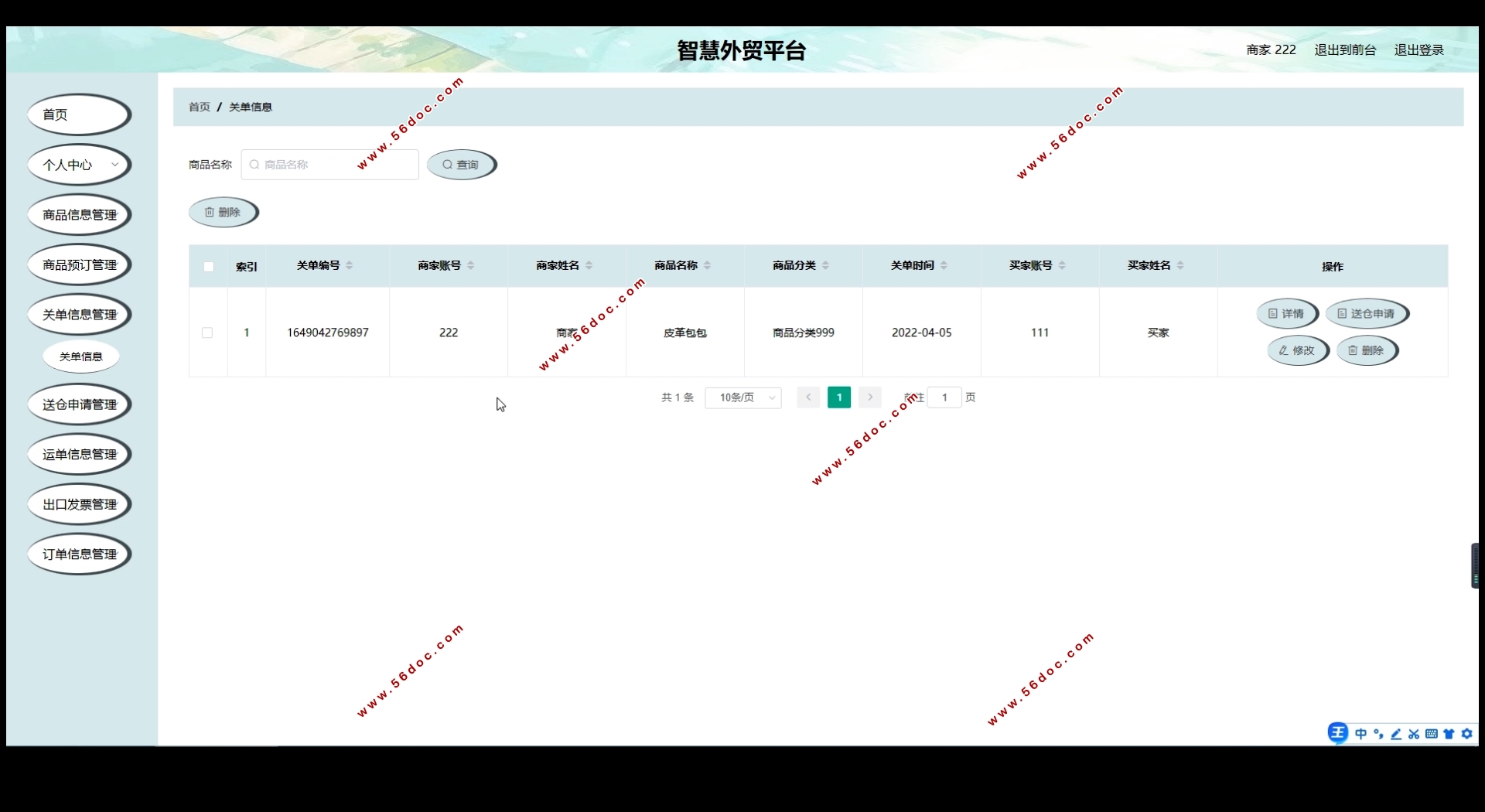Click 修改 to edit the record

pyautogui.click(x=1297, y=350)
